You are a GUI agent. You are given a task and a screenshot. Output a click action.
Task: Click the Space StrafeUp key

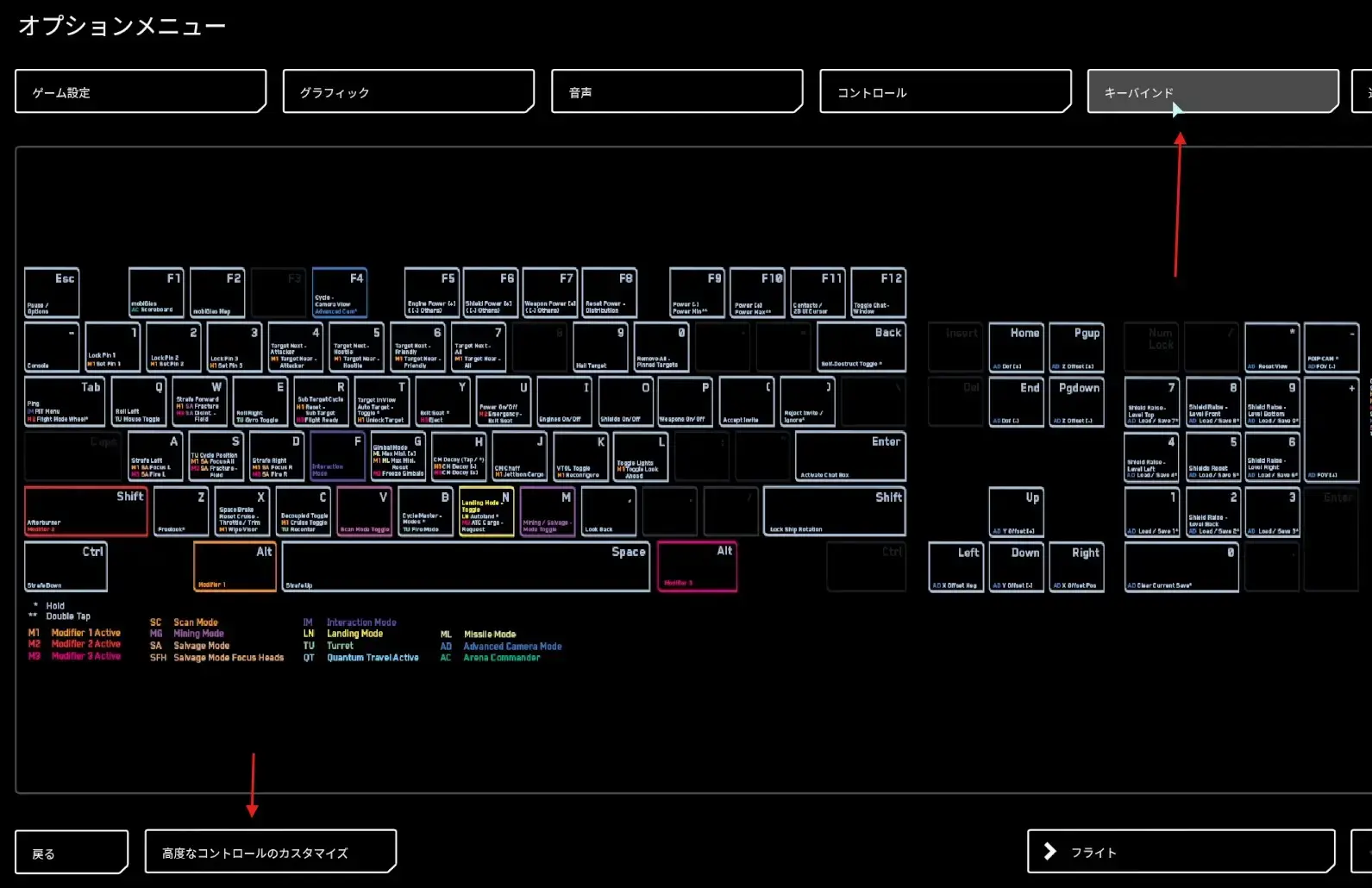tap(466, 566)
